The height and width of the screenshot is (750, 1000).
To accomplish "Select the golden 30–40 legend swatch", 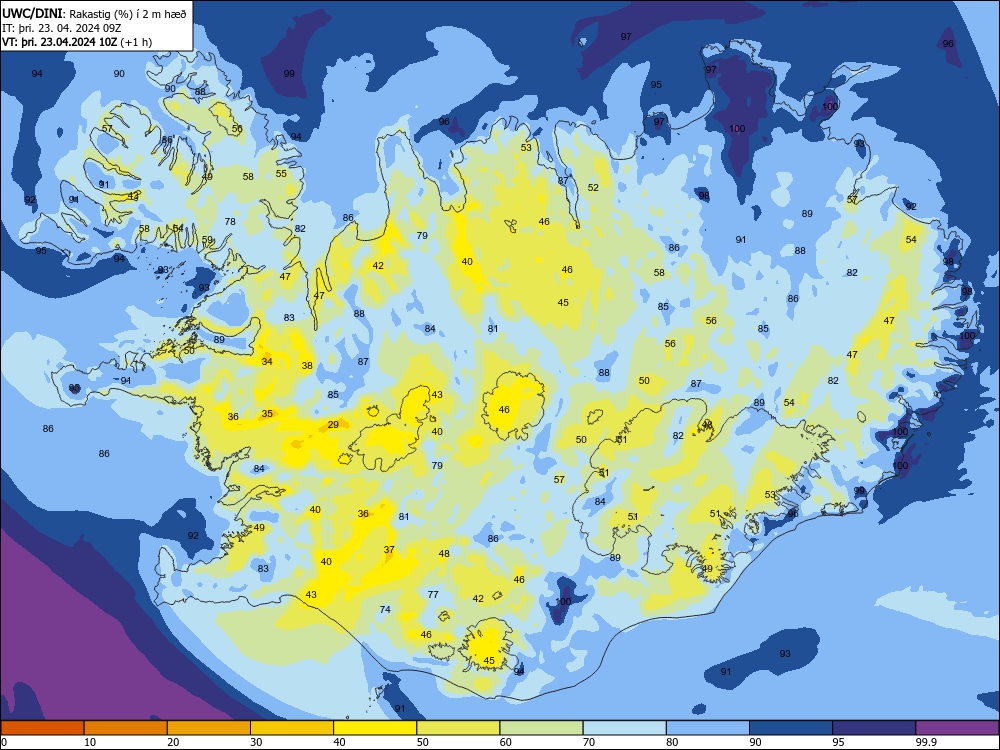I will click(x=292, y=728).
